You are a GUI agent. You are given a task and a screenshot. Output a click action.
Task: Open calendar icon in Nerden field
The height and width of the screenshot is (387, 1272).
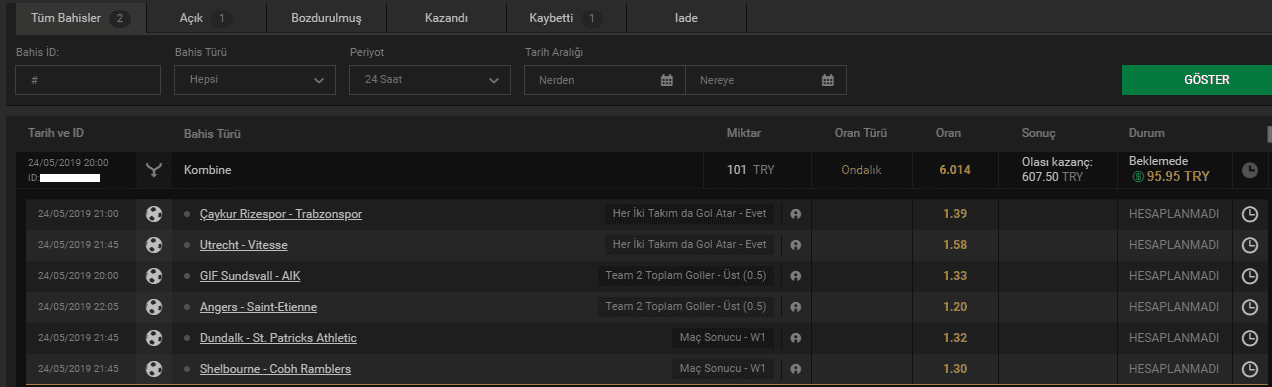pos(667,80)
